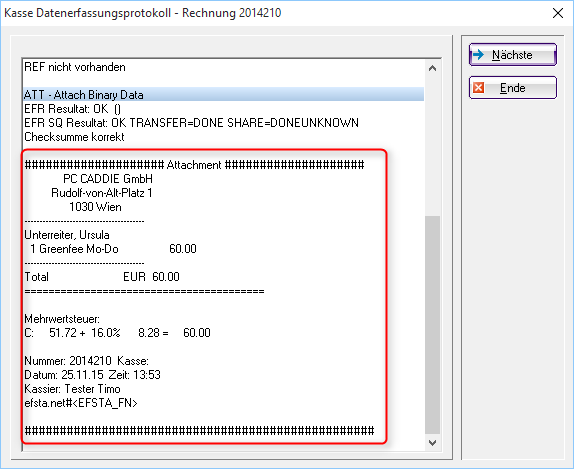Close the protocol with Ende button
The image size is (574, 469).
coord(512,88)
